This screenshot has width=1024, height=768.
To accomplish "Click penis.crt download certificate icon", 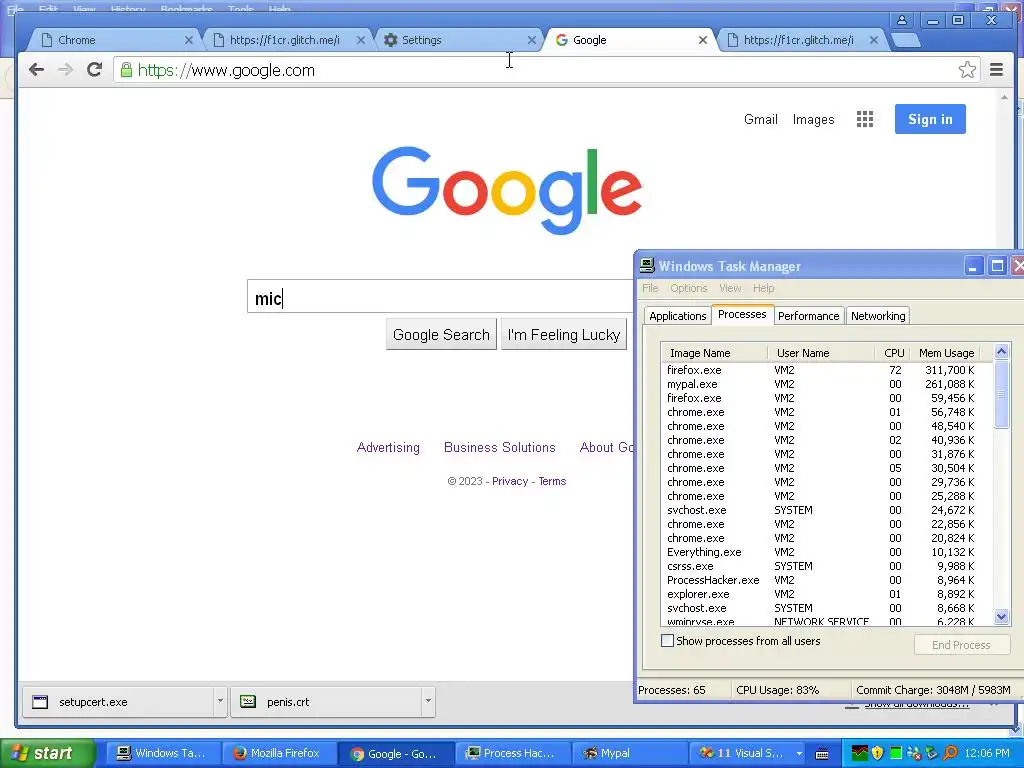I will [x=248, y=702].
